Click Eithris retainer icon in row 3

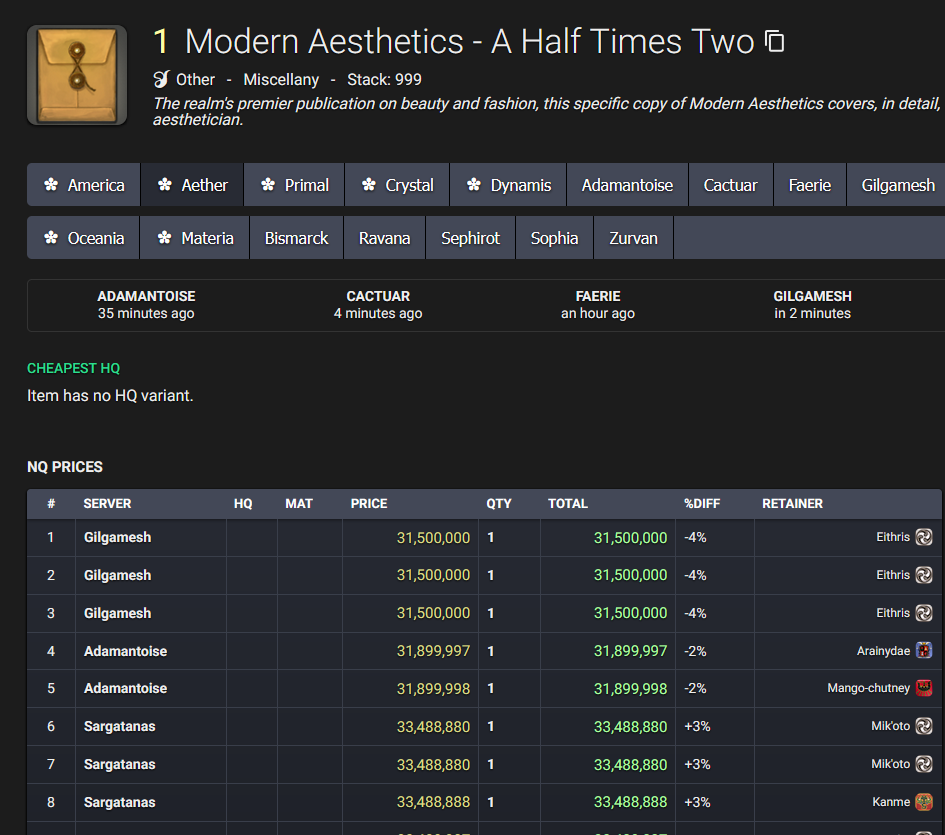pos(924,613)
